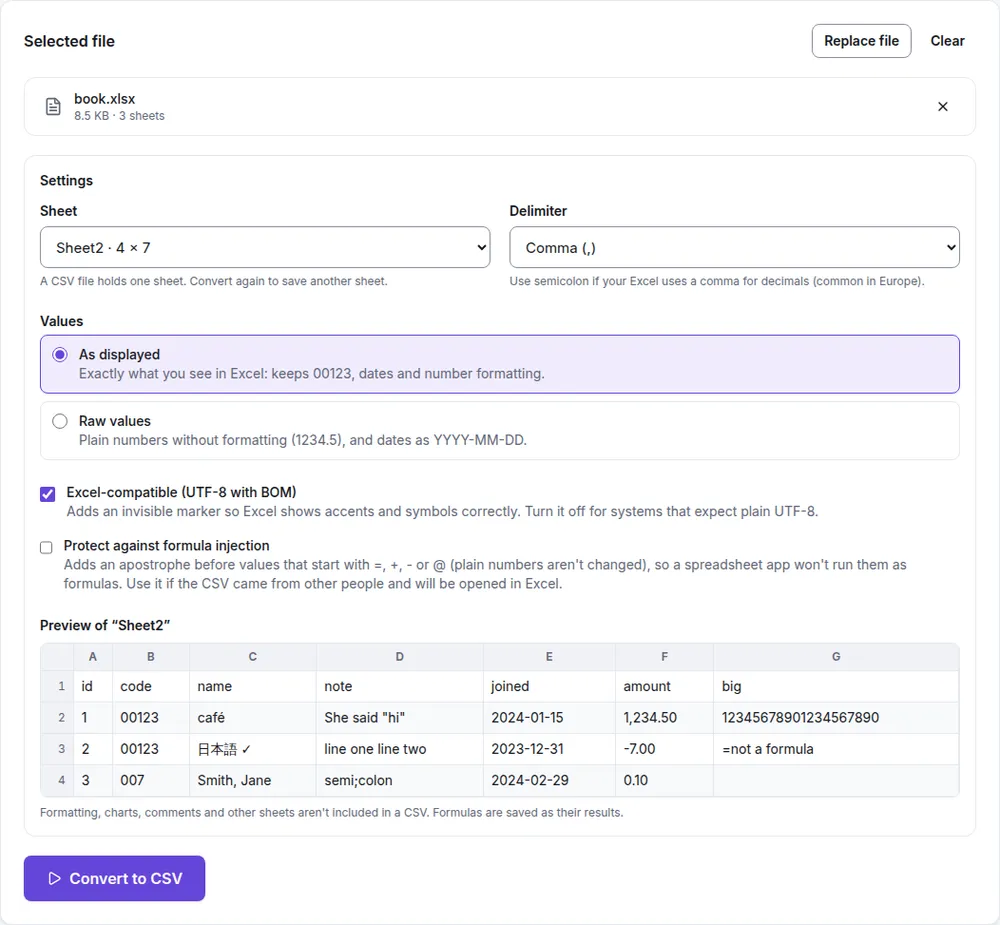Click the cell 0.10
The width and height of the screenshot is (1000, 925).
665,780
